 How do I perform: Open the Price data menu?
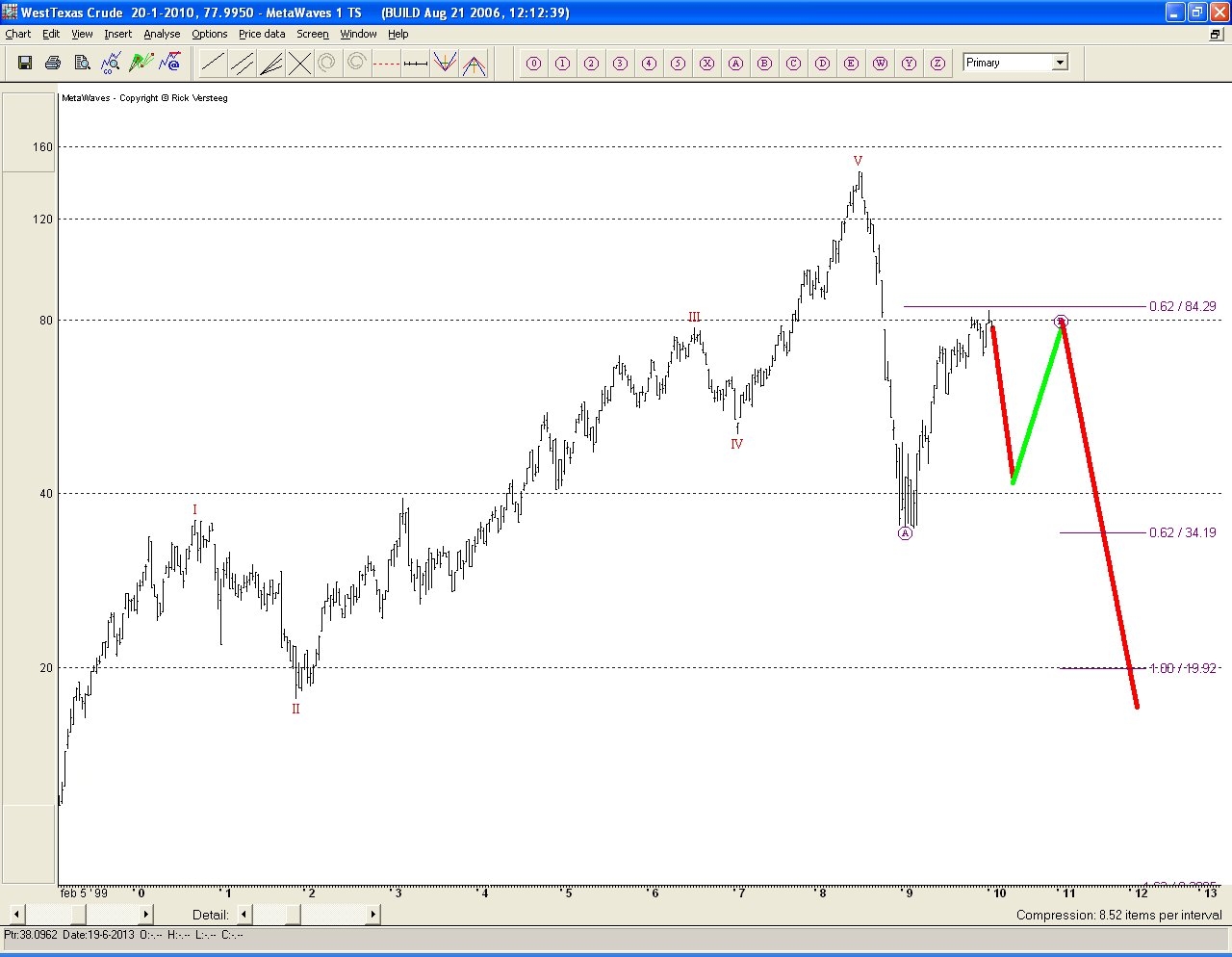pos(262,34)
